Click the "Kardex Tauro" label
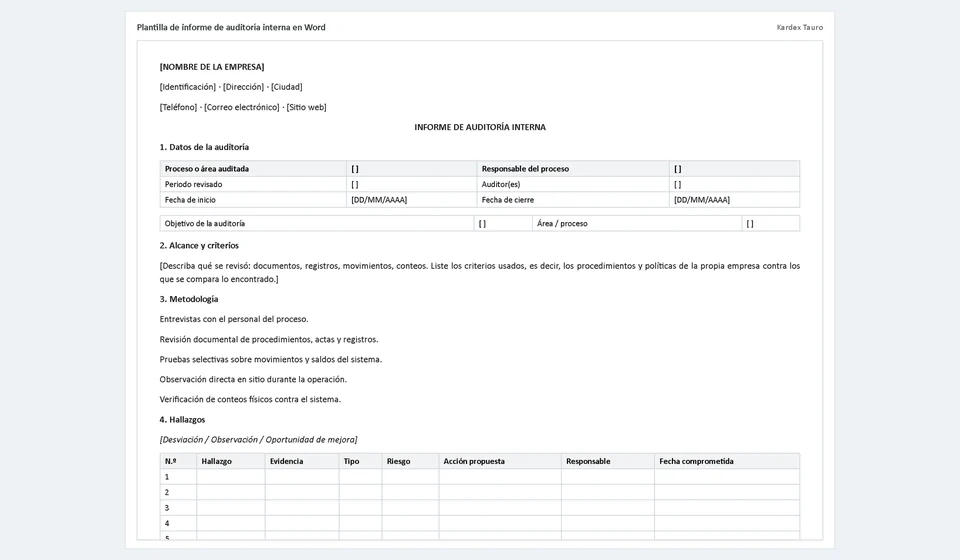This screenshot has width=960, height=560. [800, 28]
